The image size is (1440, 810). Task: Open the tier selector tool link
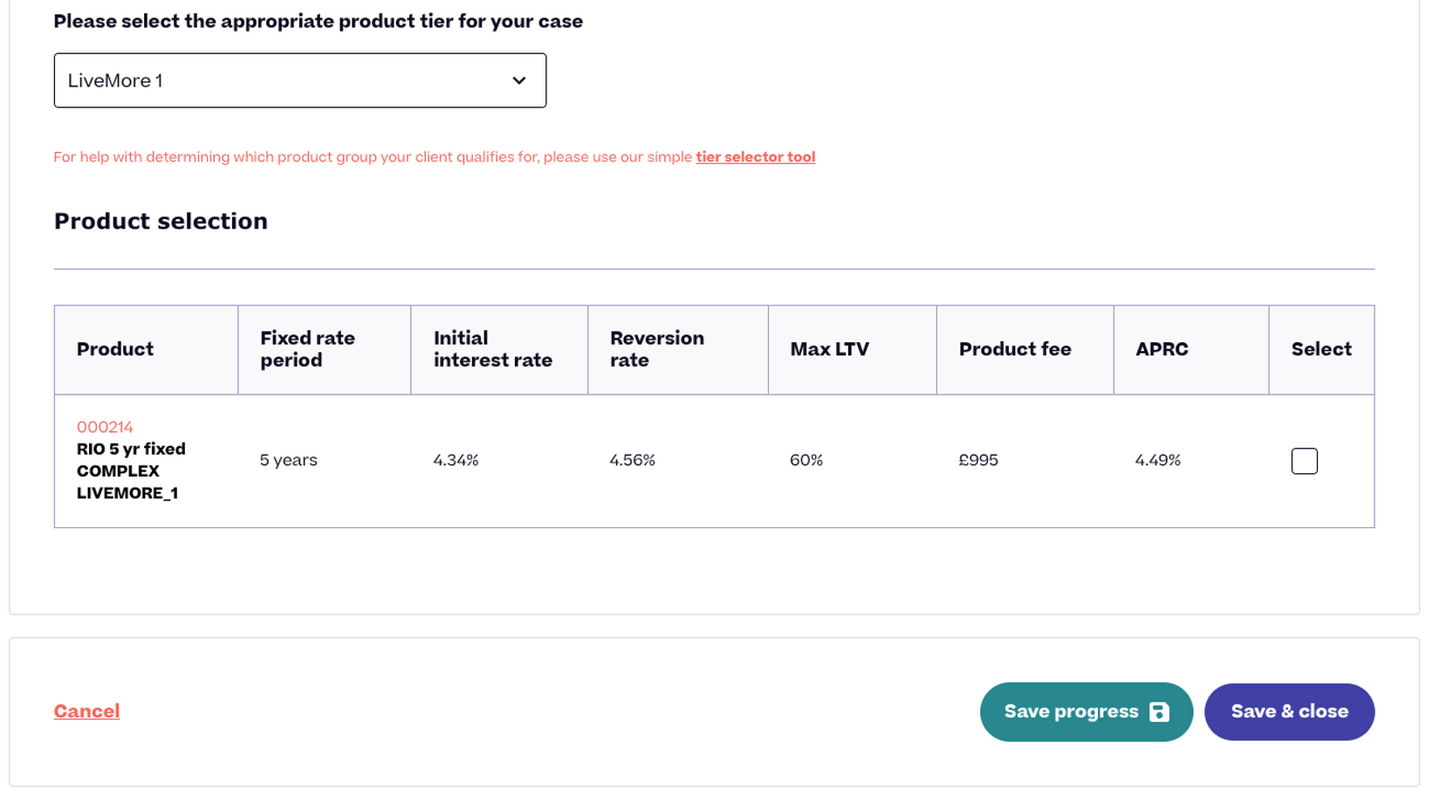[x=755, y=157]
